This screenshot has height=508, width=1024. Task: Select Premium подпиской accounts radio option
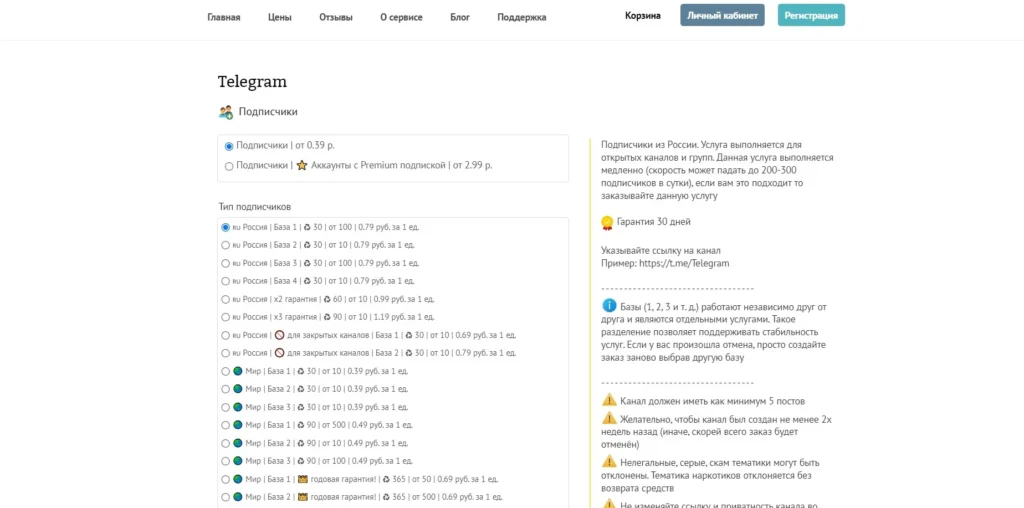click(229, 166)
